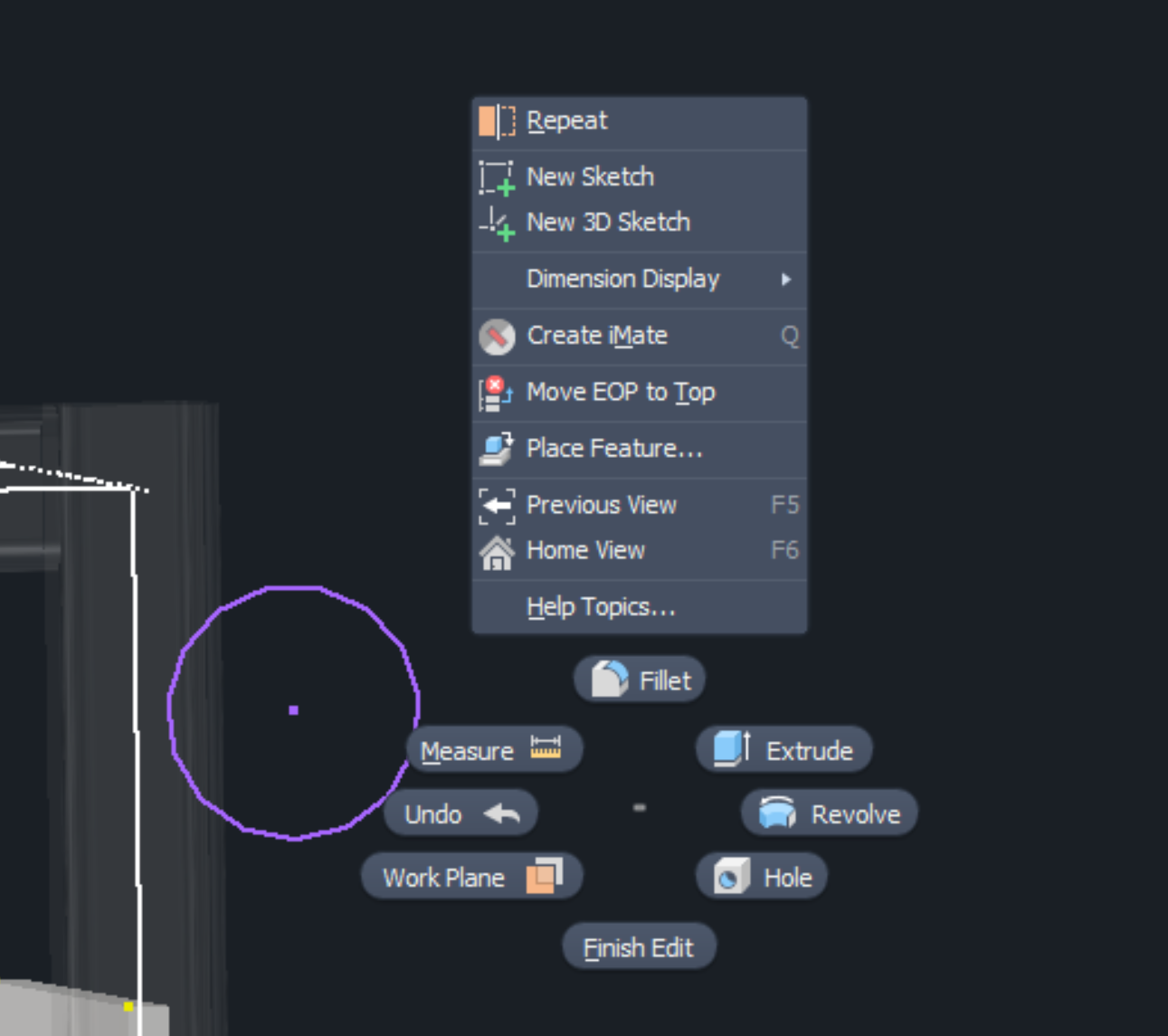Open the Work Plane tool icon

tap(543, 875)
